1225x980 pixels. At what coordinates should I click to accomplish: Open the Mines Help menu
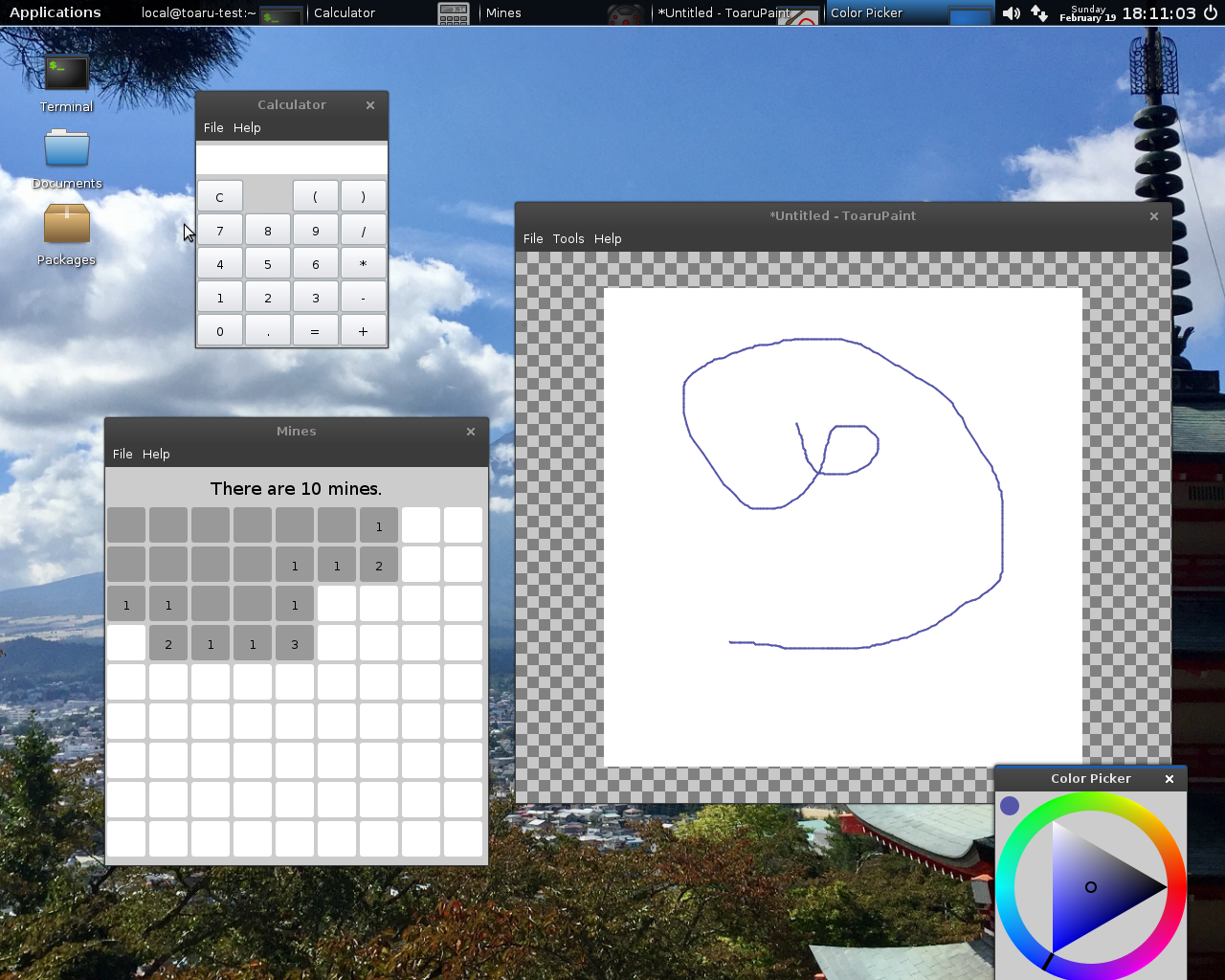pyautogui.click(x=156, y=454)
